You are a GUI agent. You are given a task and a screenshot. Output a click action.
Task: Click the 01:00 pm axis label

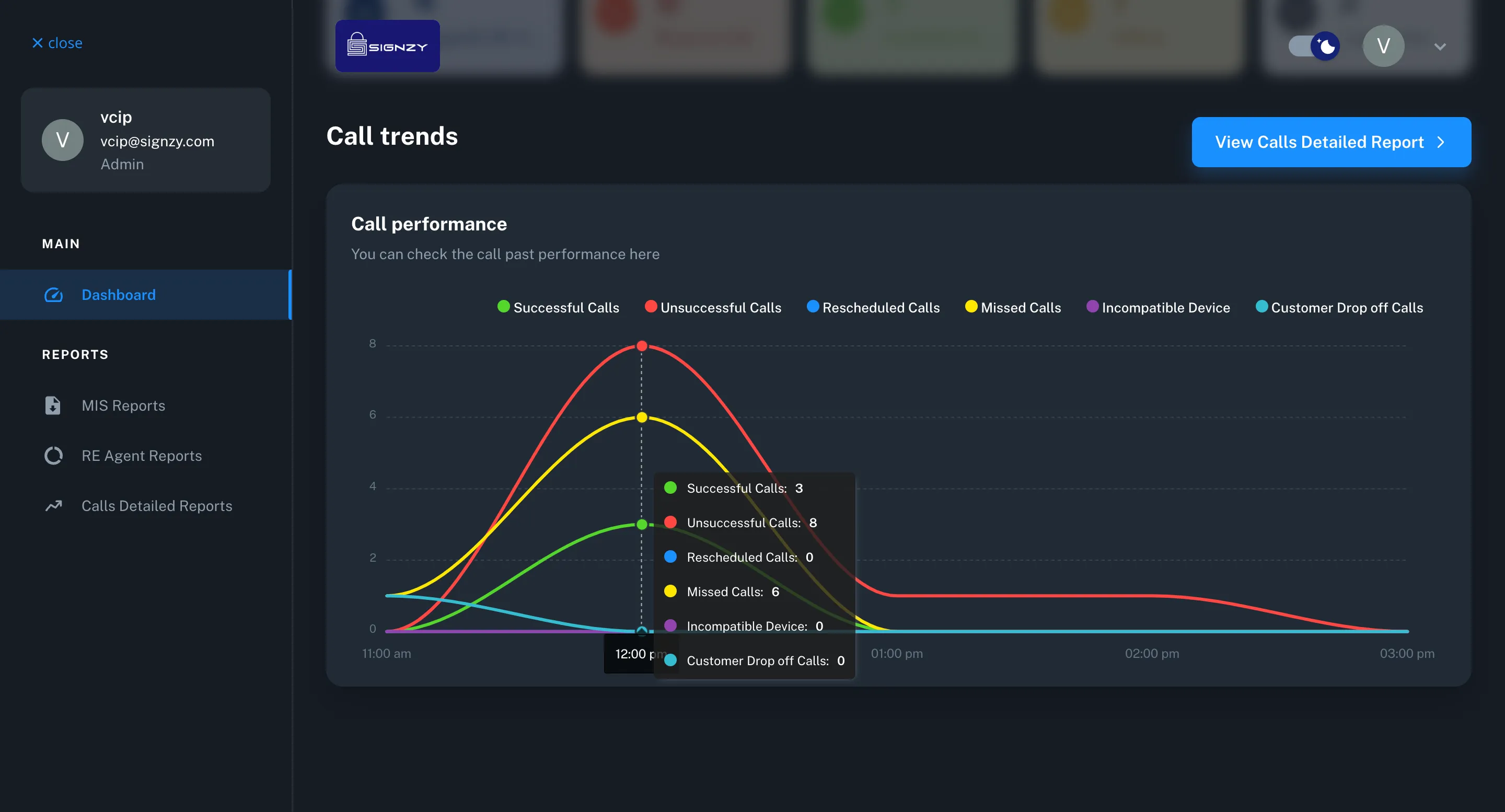tap(897, 653)
